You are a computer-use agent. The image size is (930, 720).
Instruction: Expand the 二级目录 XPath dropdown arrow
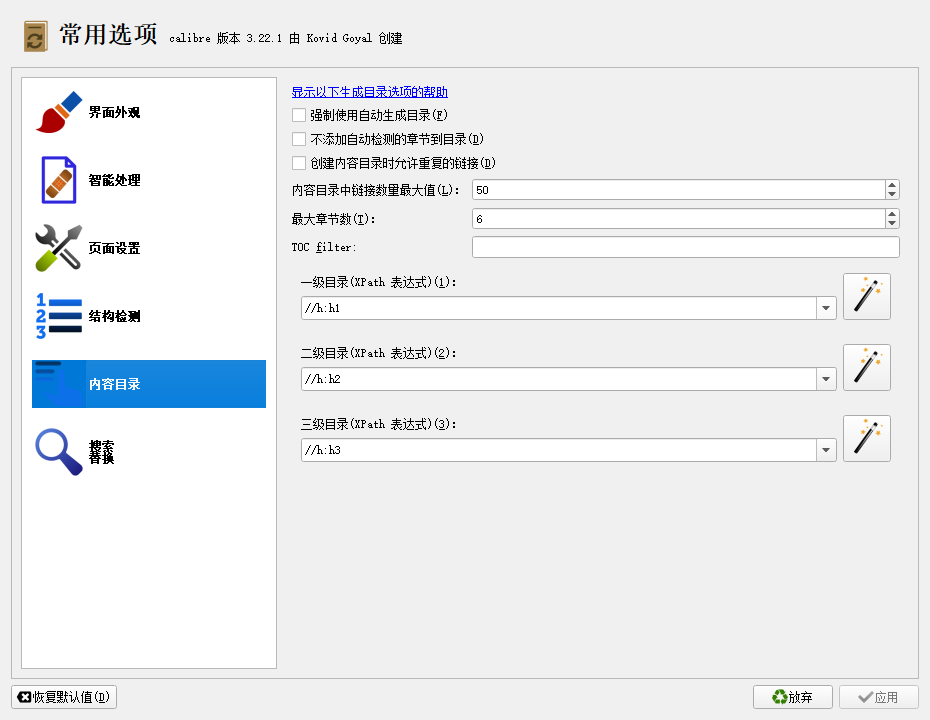pyautogui.click(x=826, y=379)
